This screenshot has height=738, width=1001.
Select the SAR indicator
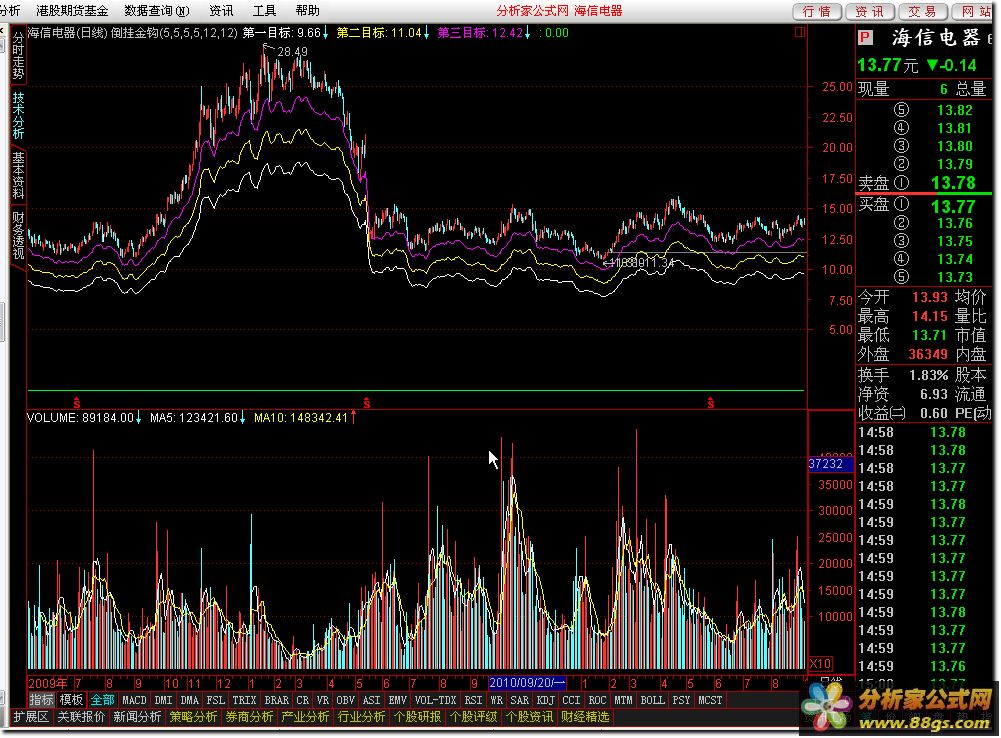[520, 700]
